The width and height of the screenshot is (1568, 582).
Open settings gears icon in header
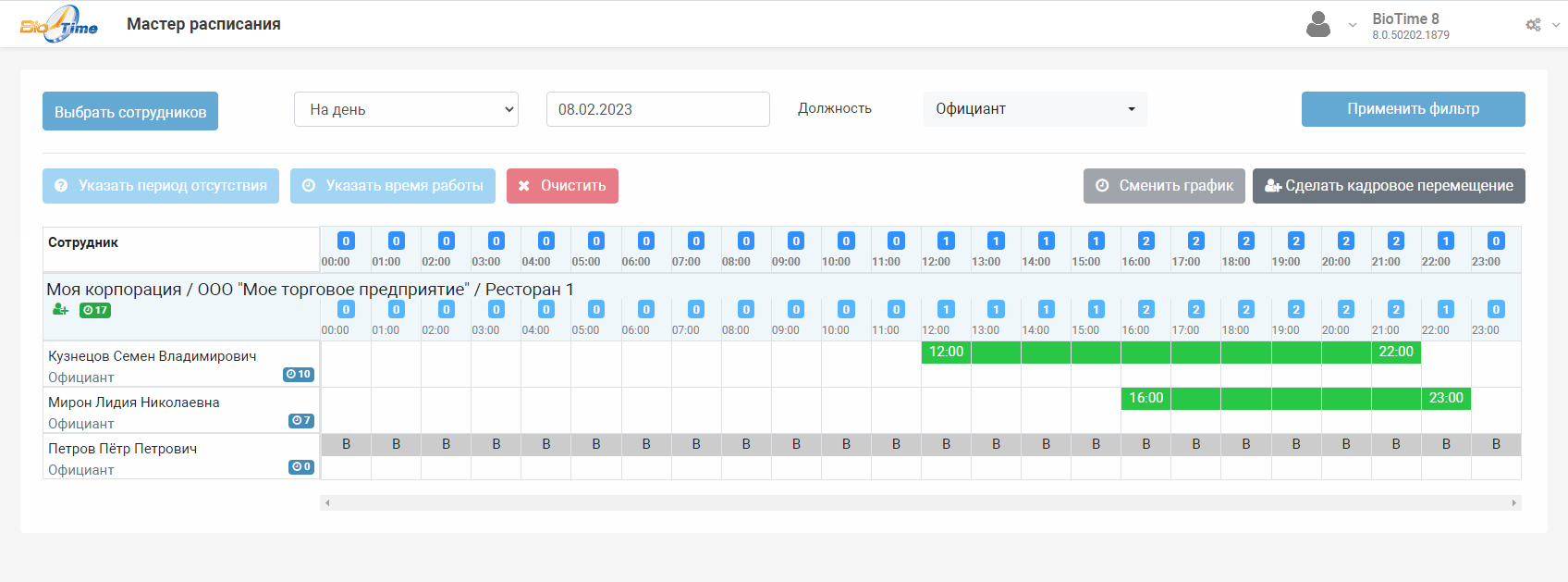(x=1533, y=25)
